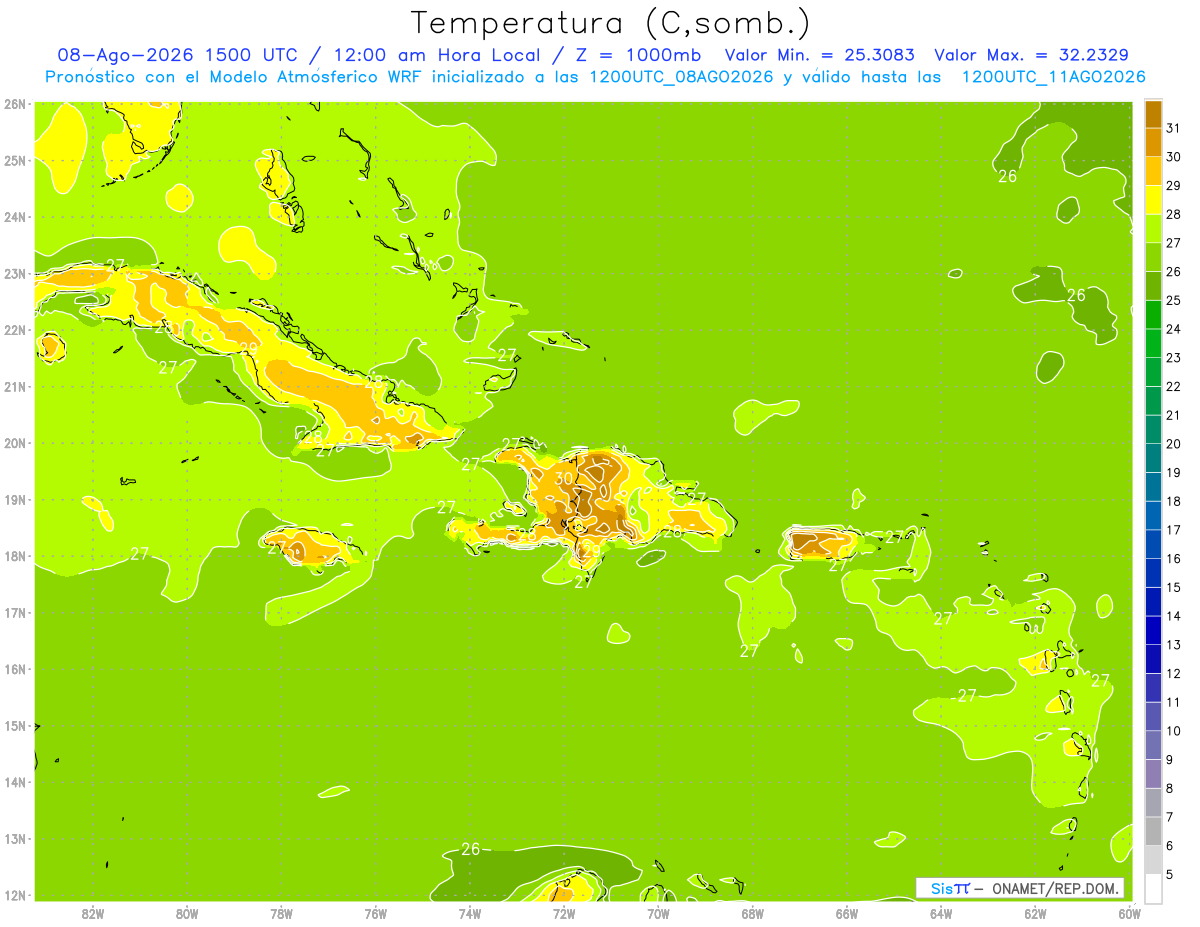Click the 72W longitude axis label
This screenshot has height=927, width=1200.
click(x=563, y=912)
